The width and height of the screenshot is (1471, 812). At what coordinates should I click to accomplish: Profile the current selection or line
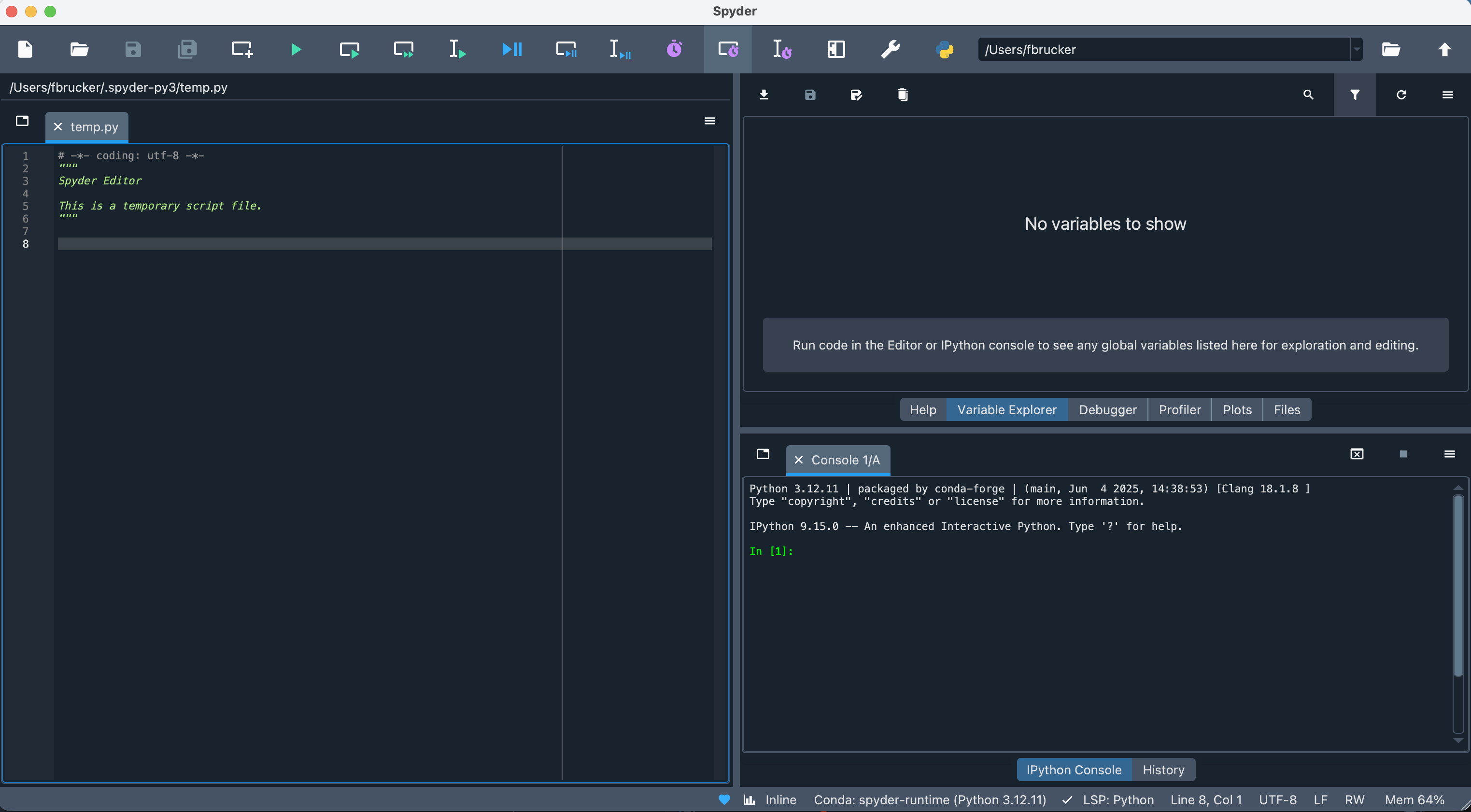click(782, 49)
